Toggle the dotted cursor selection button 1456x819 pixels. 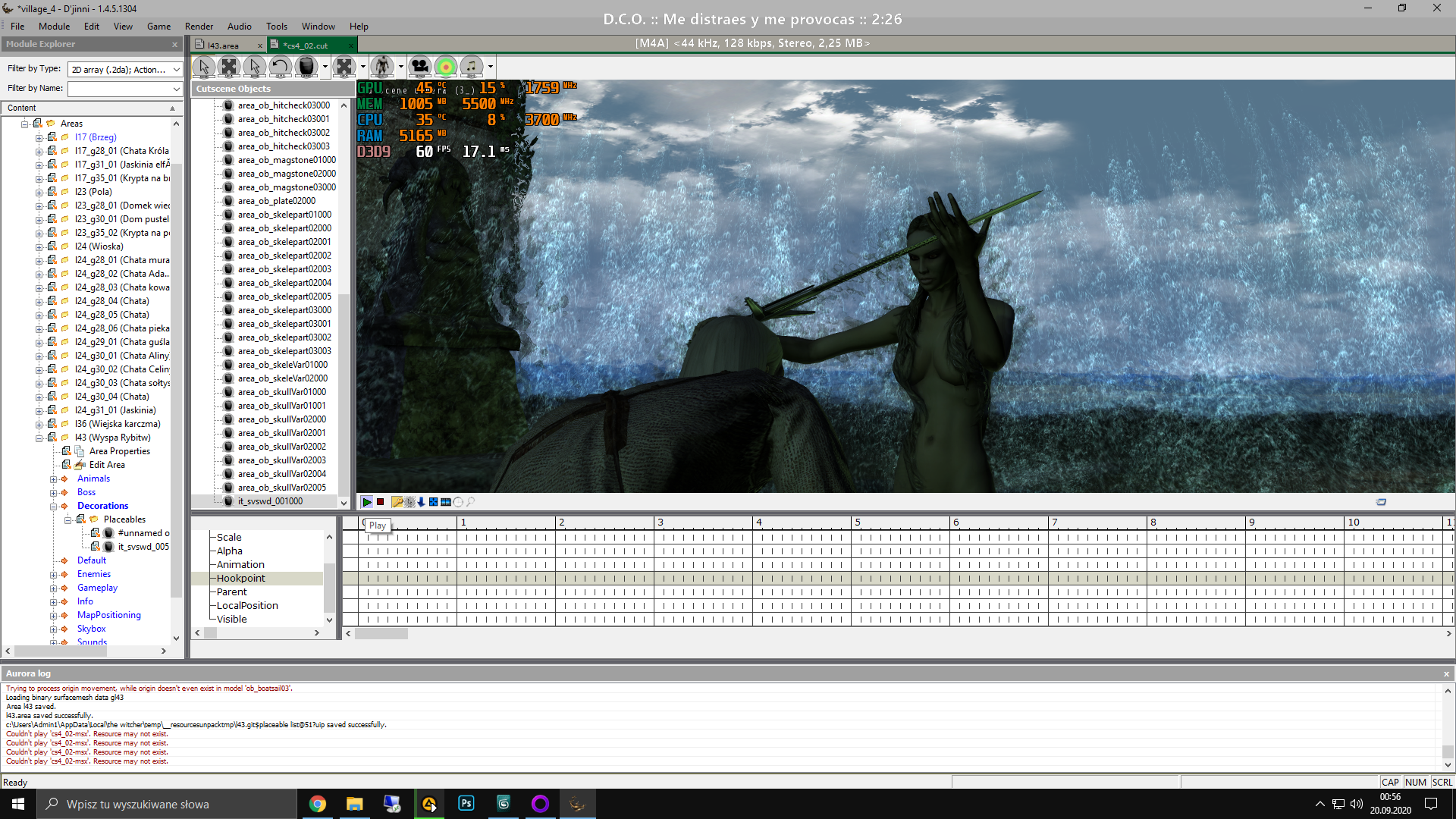coord(409,502)
